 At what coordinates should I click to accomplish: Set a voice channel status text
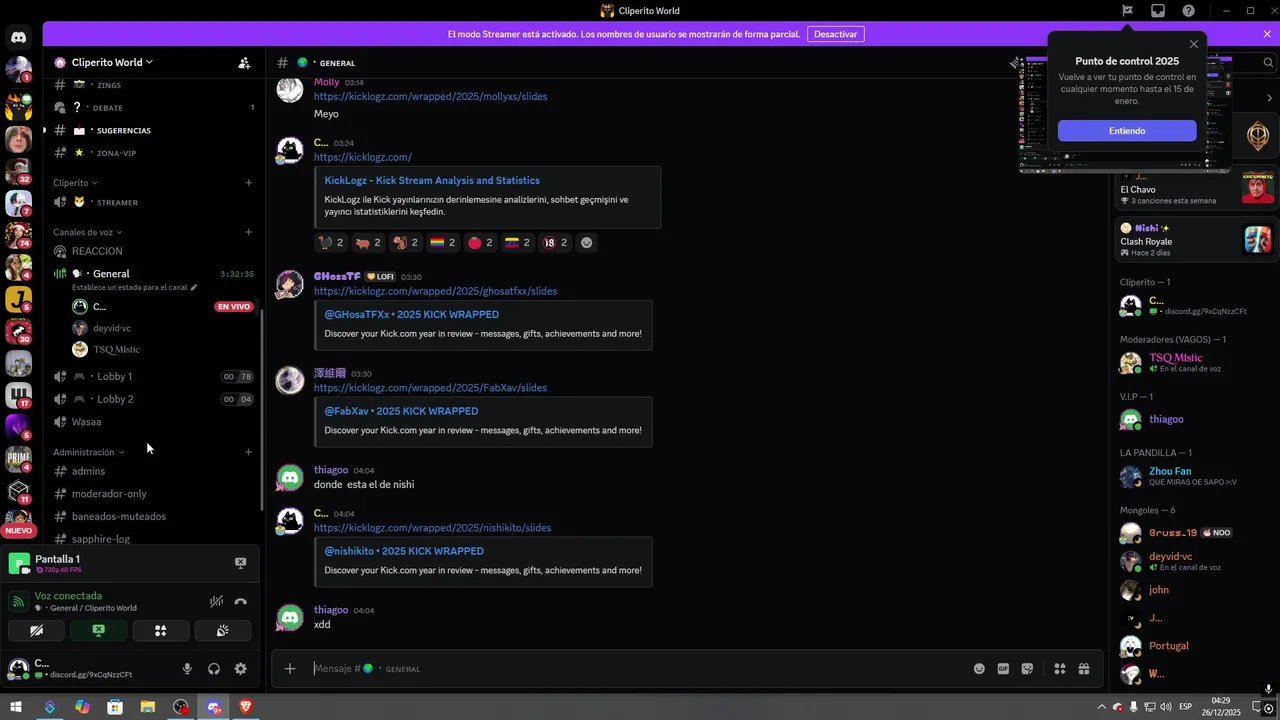coord(134,287)
